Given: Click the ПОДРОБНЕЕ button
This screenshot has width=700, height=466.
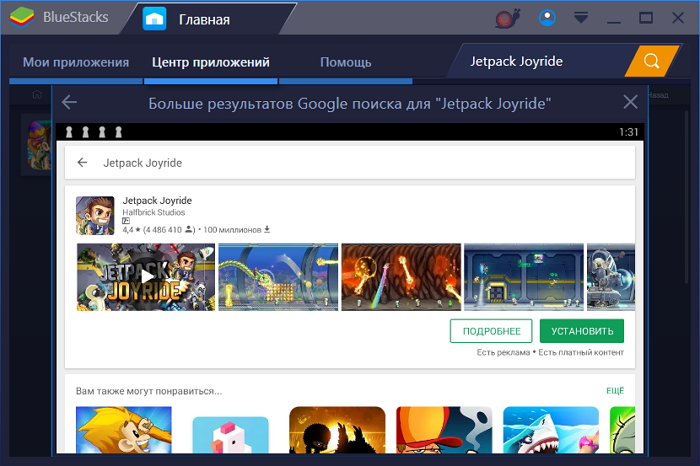Looking at the screenshot, I should click(491, 331).
